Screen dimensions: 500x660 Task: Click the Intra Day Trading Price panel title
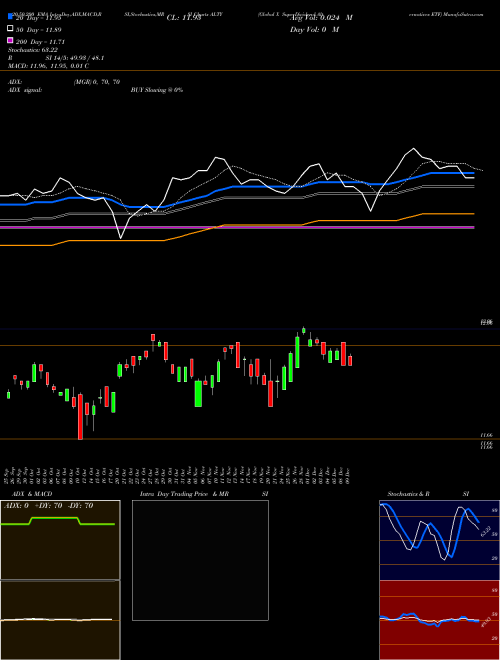point(204,494)
